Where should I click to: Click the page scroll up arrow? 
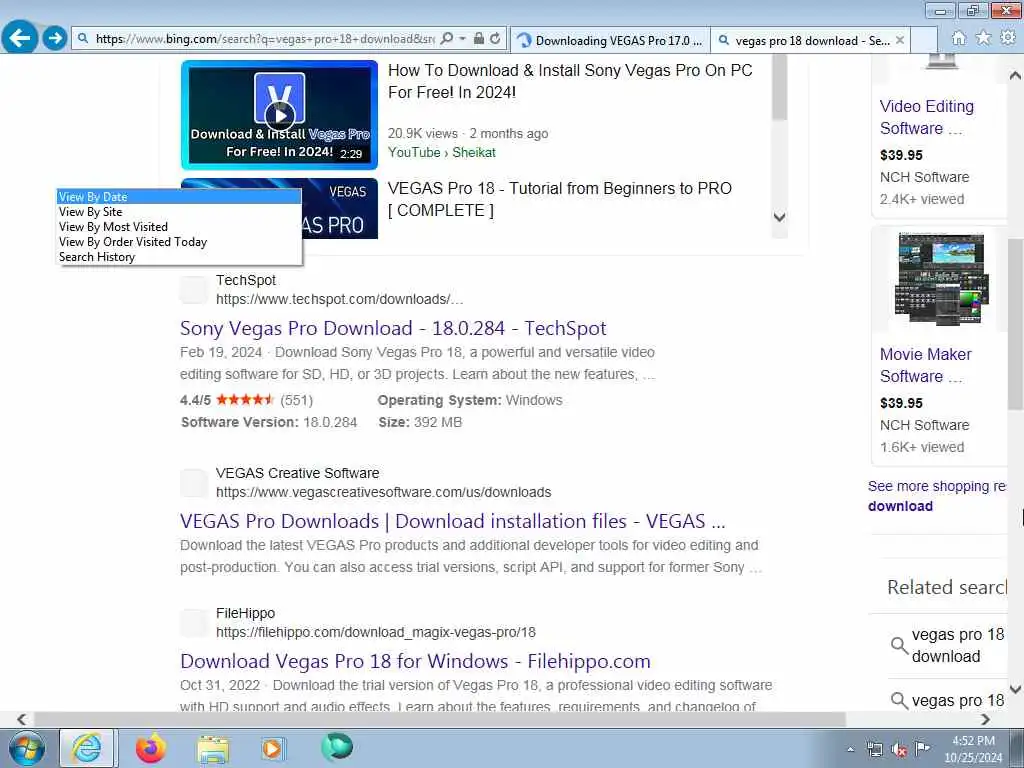(x=1015, y=76)
